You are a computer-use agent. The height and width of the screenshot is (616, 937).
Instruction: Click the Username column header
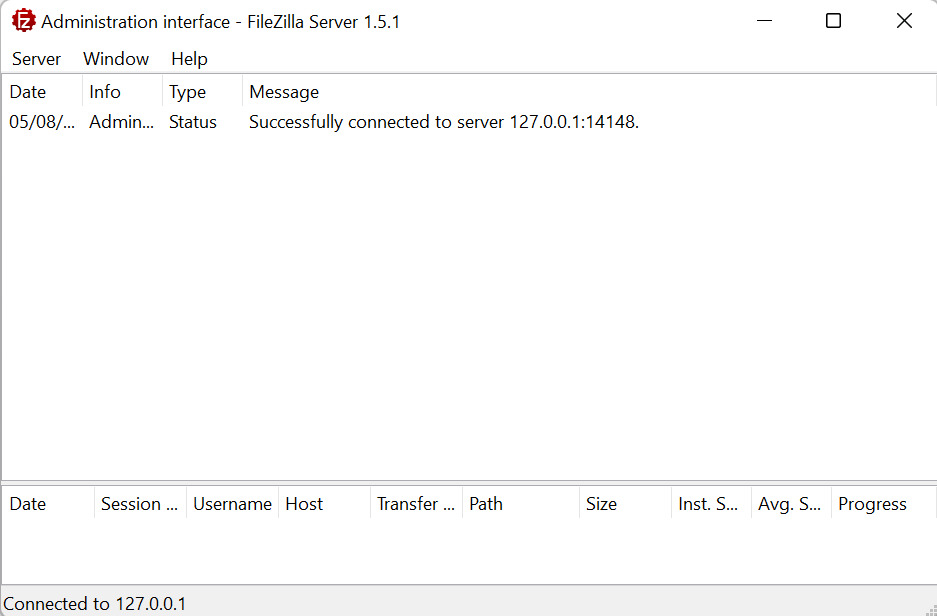232,504
